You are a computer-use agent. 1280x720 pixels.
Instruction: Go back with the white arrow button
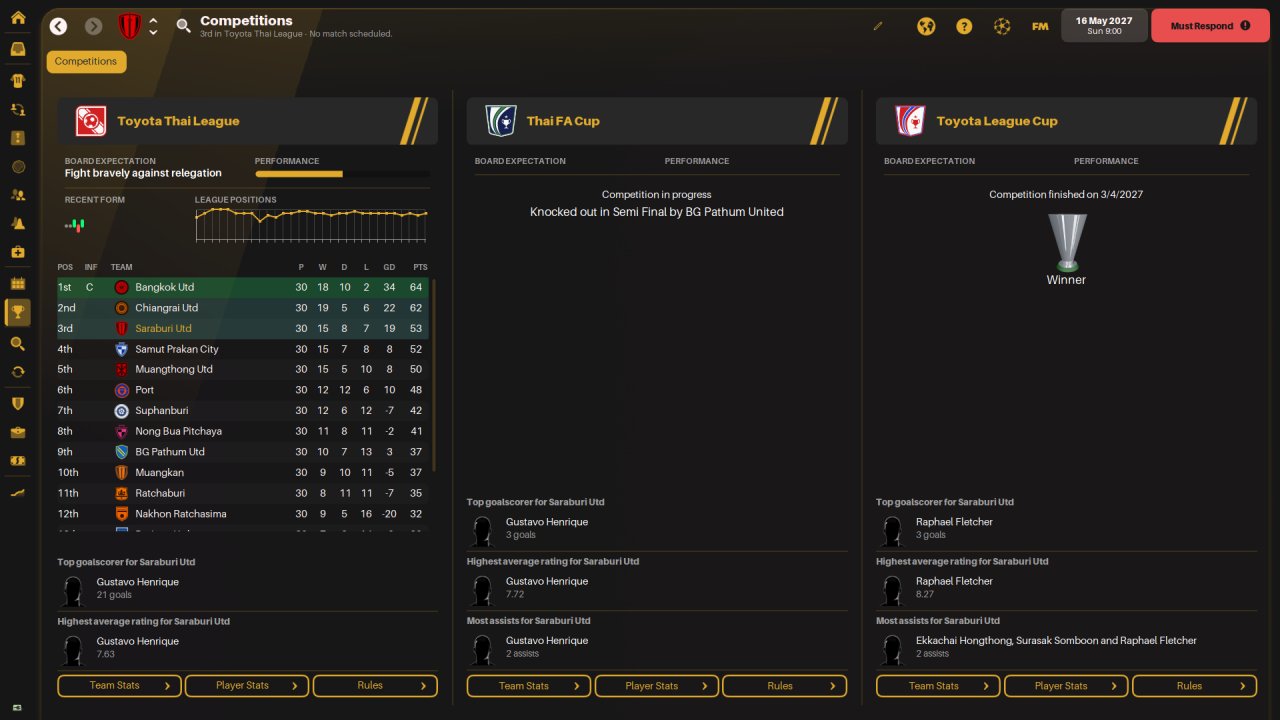pyautogui.click(x=59, y=26)
